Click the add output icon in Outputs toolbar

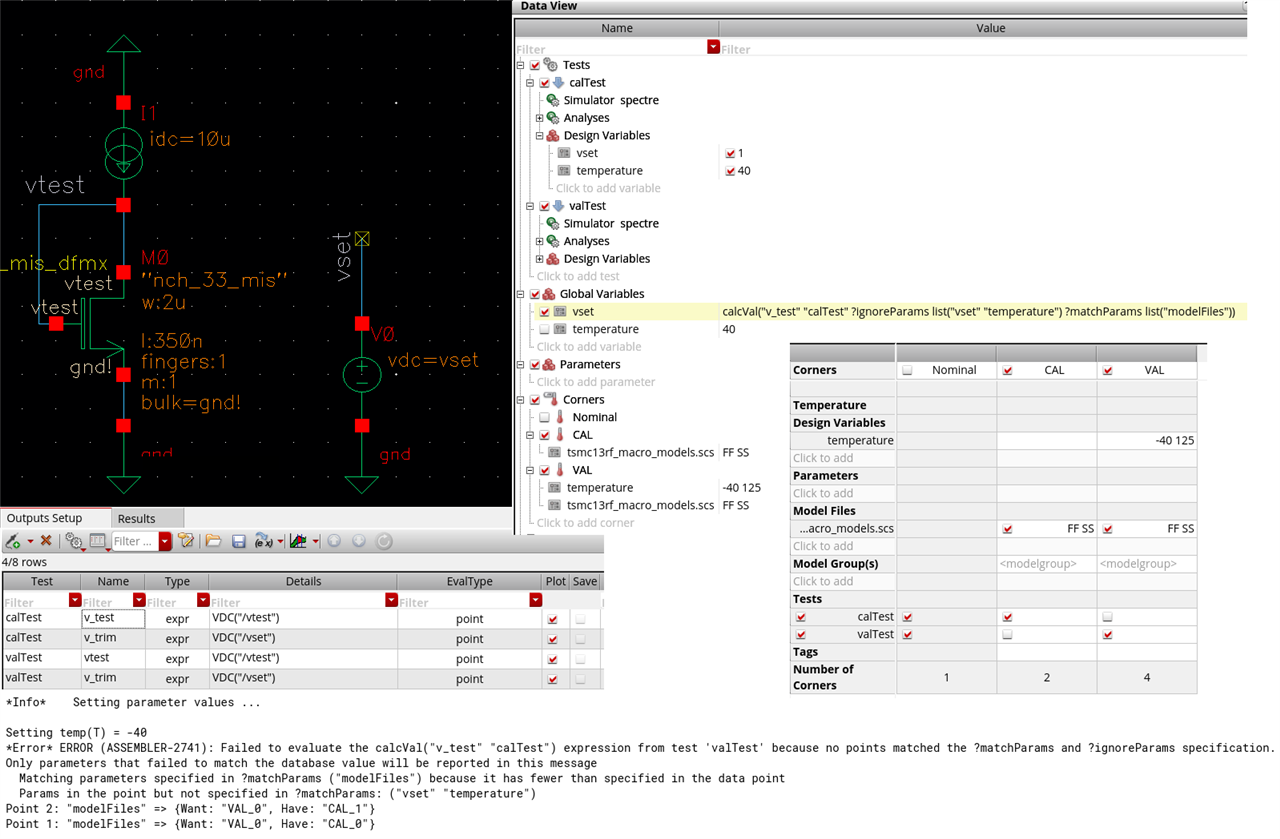click(13, 541)
